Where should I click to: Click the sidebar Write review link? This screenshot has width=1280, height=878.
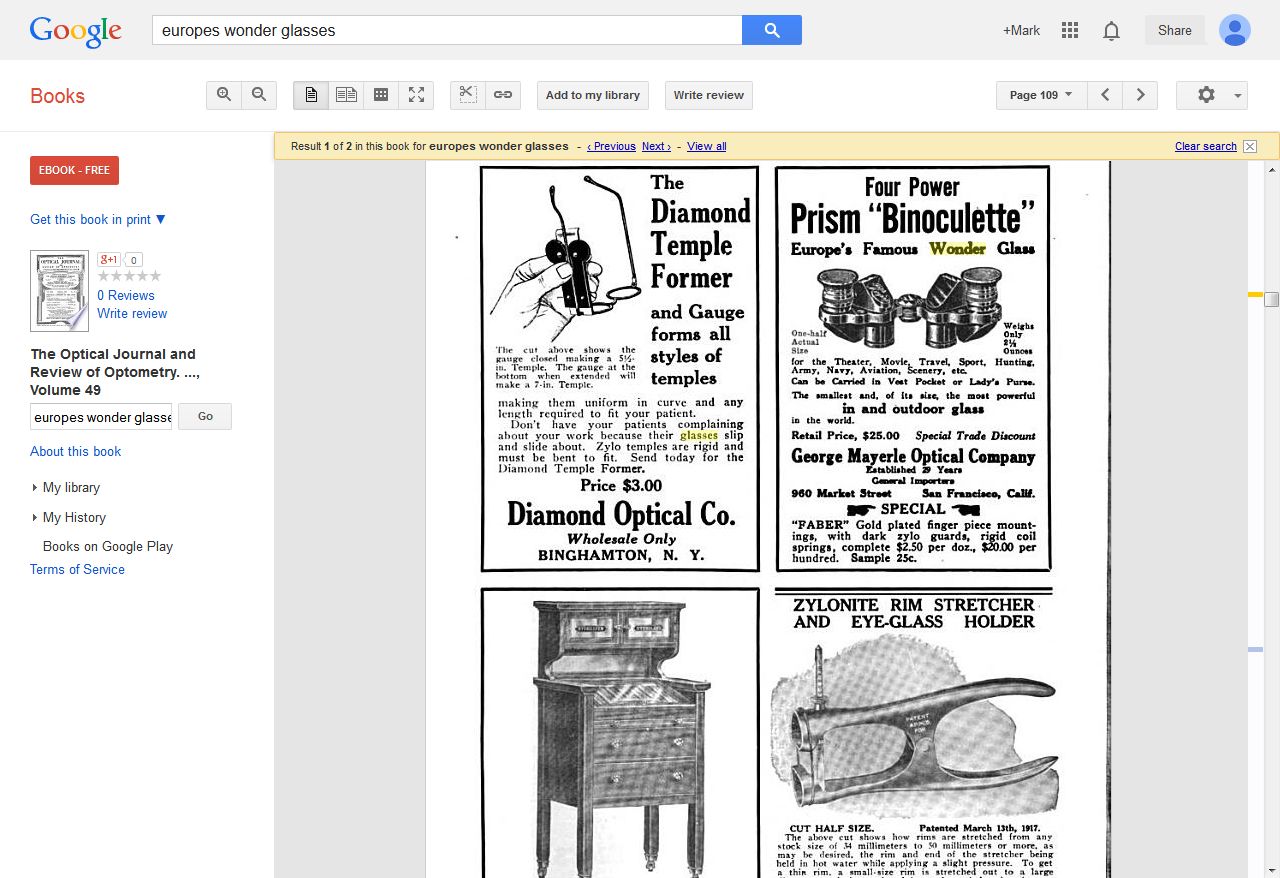click(x=132, y=313)
